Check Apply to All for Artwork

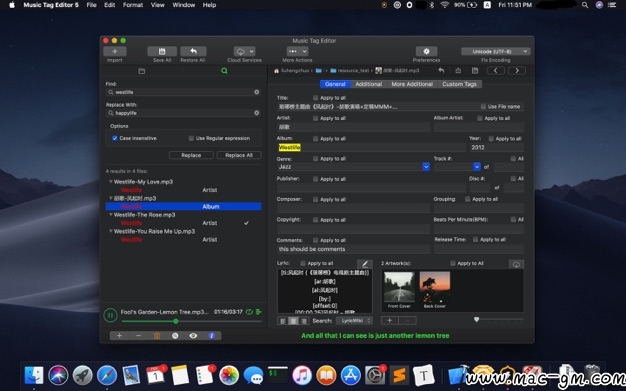pos(453,263)
